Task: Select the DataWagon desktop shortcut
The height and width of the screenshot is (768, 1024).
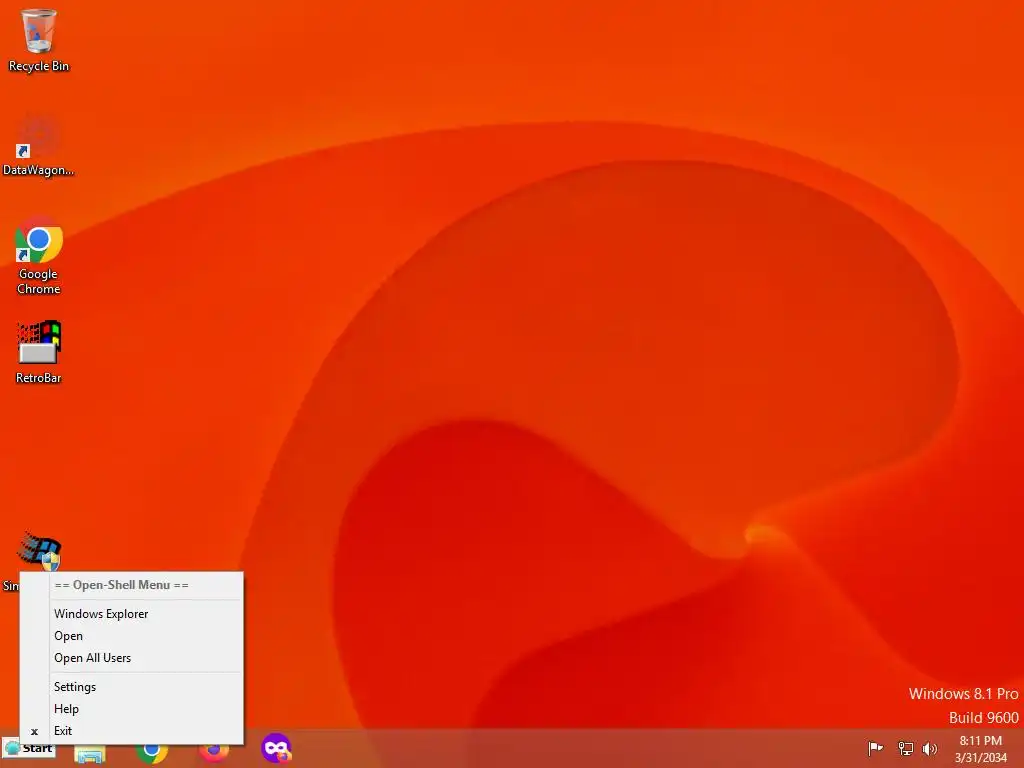Action: [x=39, y=145]
